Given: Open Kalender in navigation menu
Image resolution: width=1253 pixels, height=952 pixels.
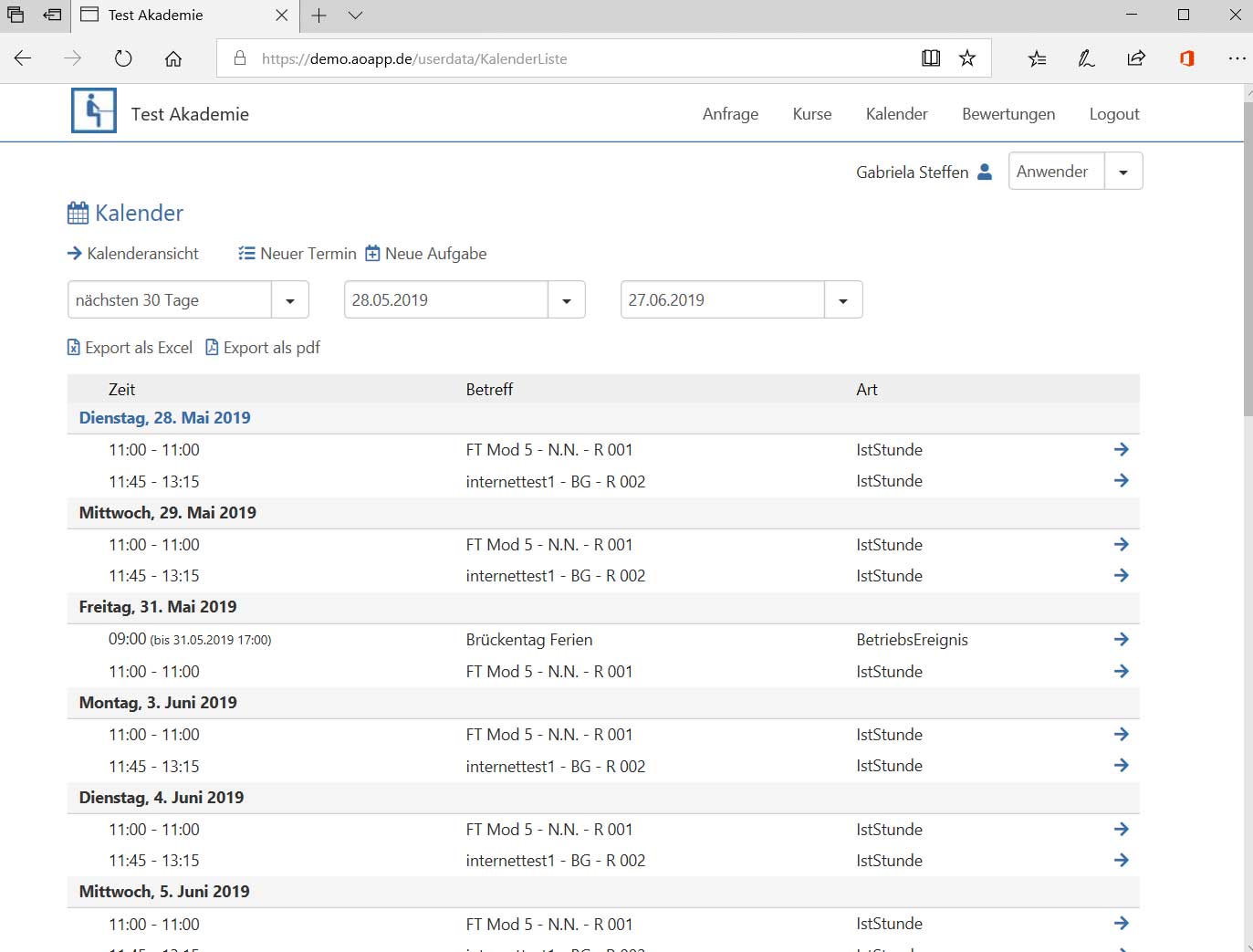Looking at the screenshot, I should [x=896, y=114].
